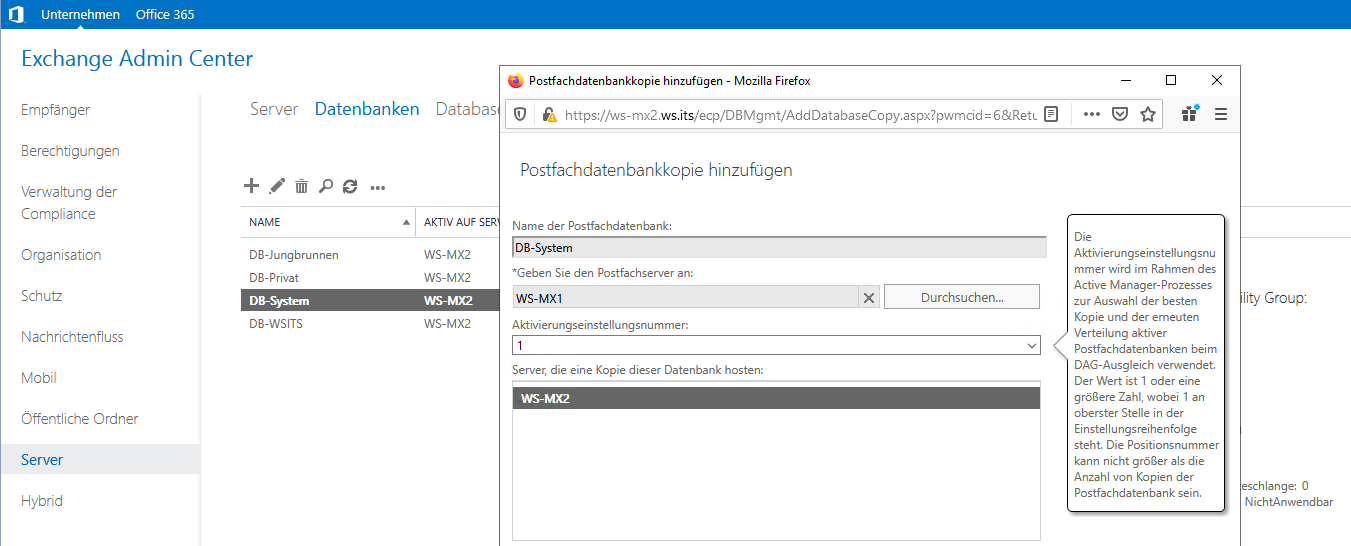The height and width of the screenshot is (546, 1351).
Task: Switch to the Unternehmen tab
Action: click(x=81, y=14)
